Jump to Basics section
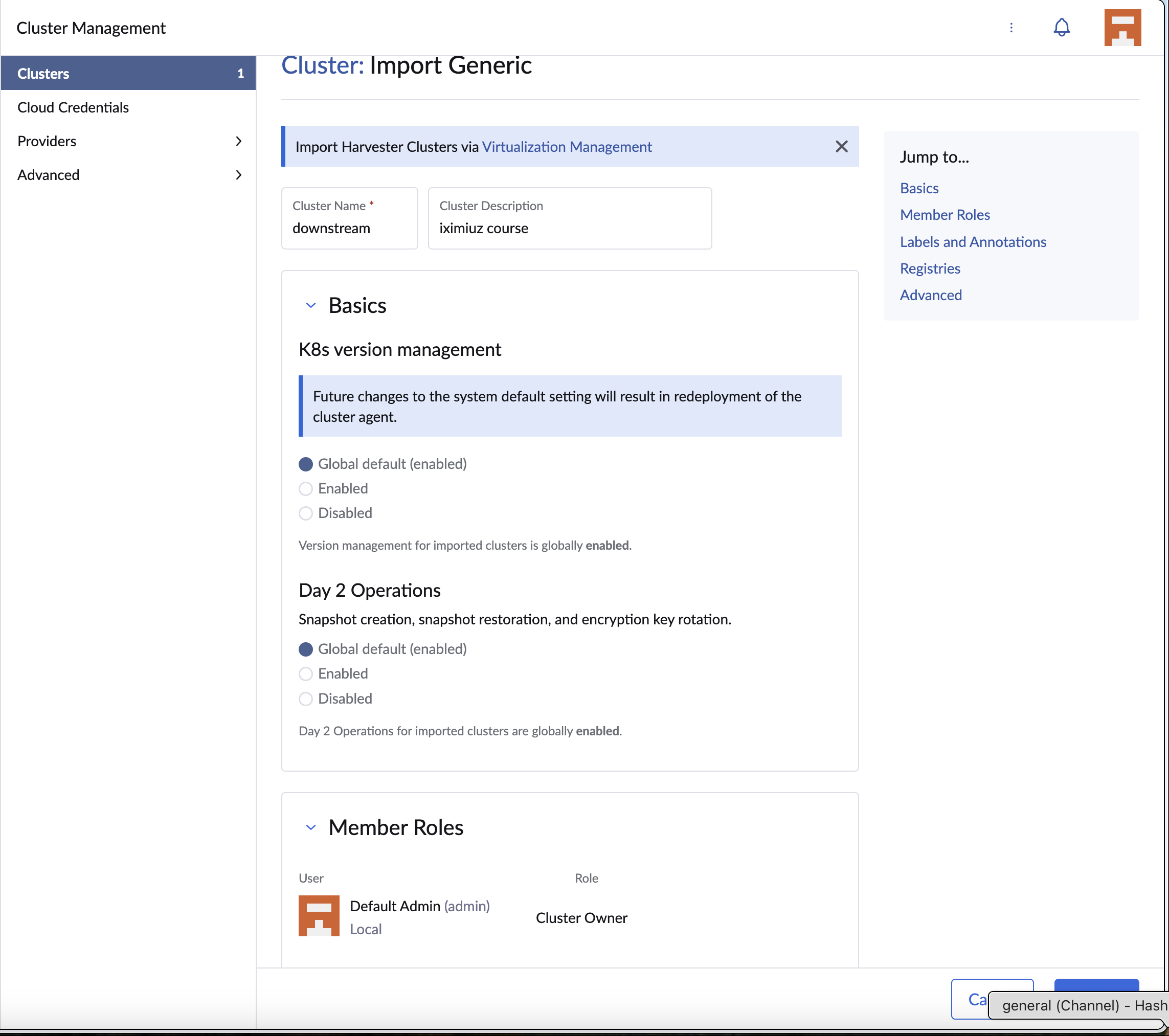 (919, 188)
